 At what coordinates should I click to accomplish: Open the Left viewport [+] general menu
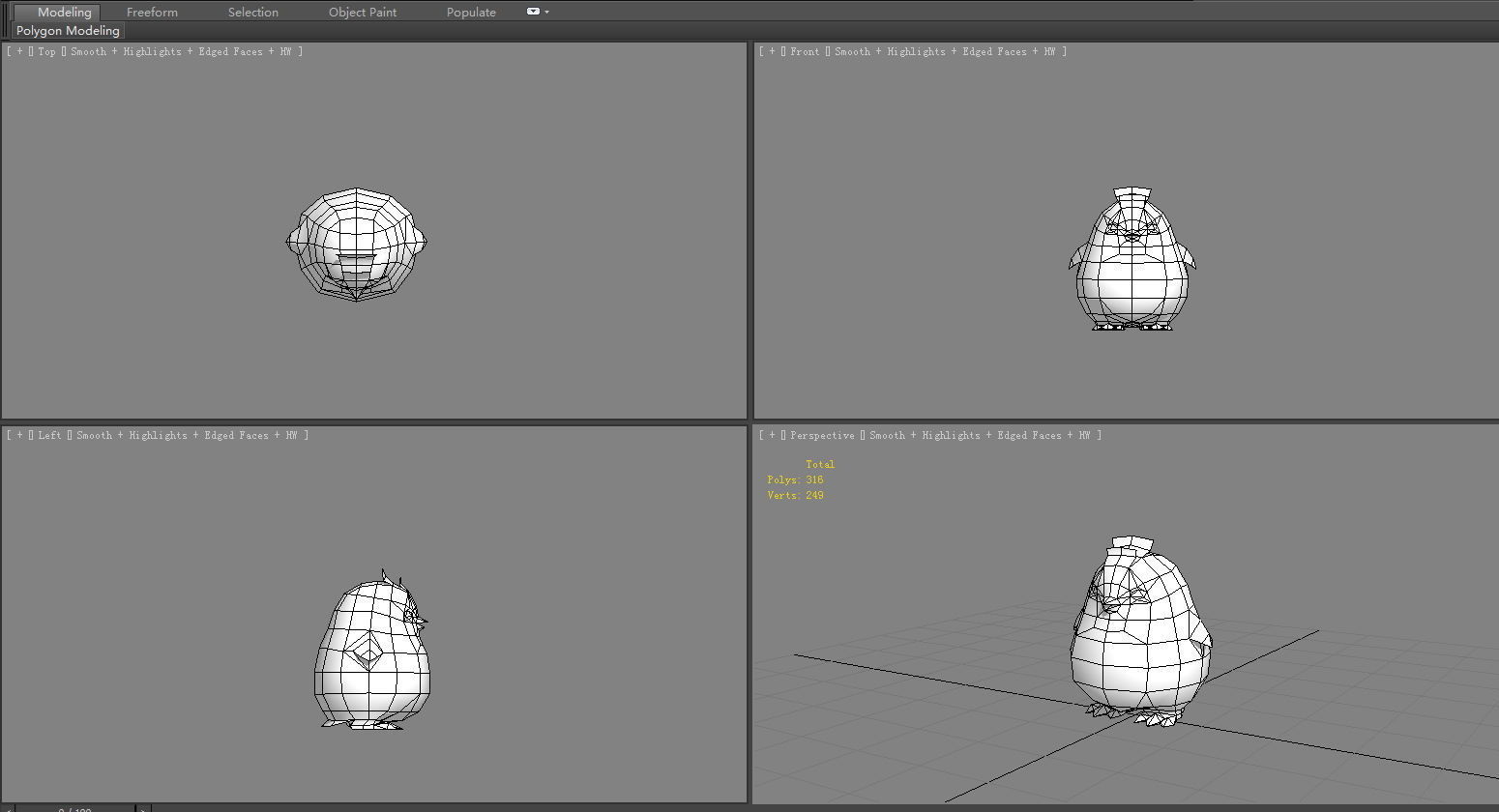tap(19, 435)
